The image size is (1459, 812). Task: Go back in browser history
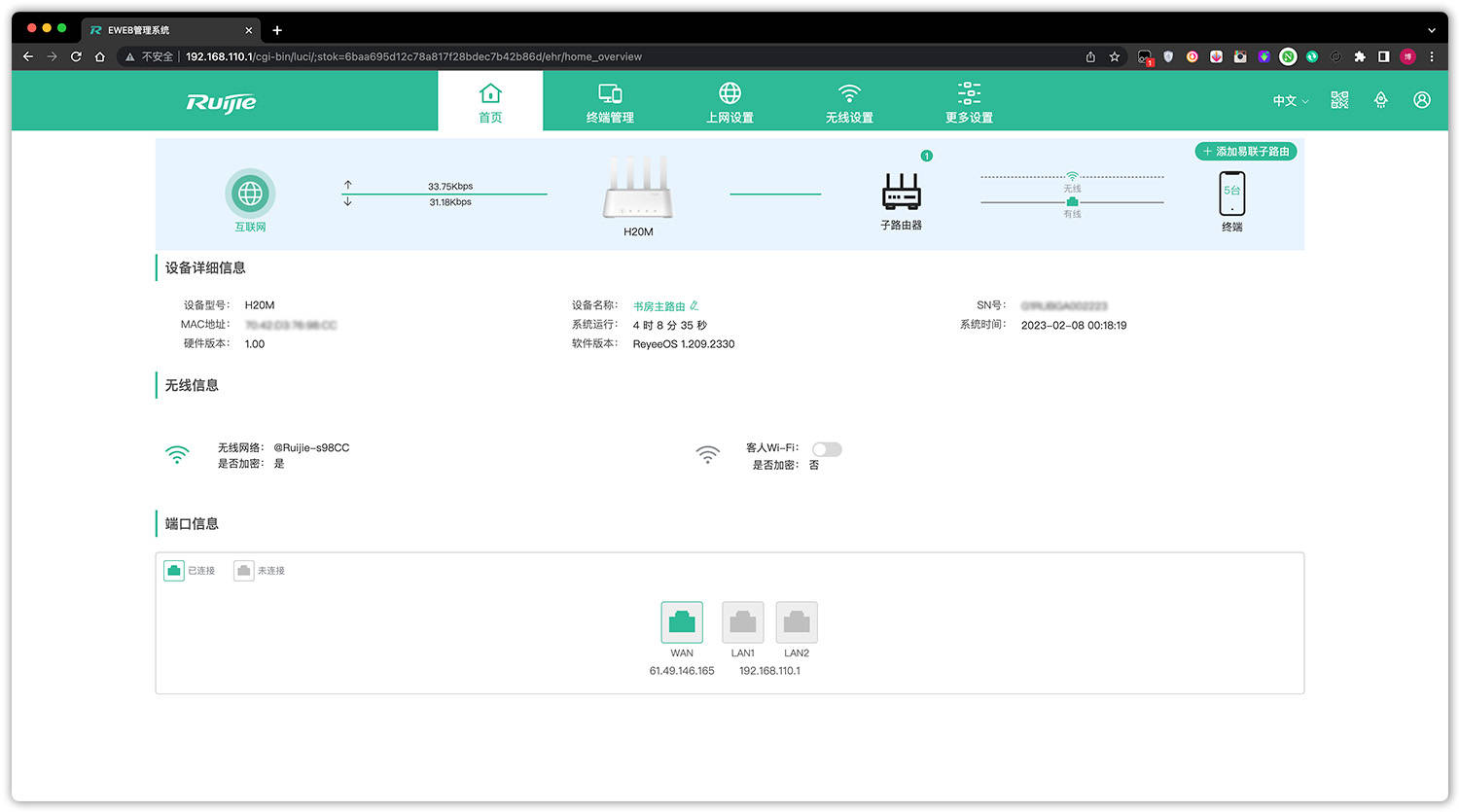click(28, 56)
